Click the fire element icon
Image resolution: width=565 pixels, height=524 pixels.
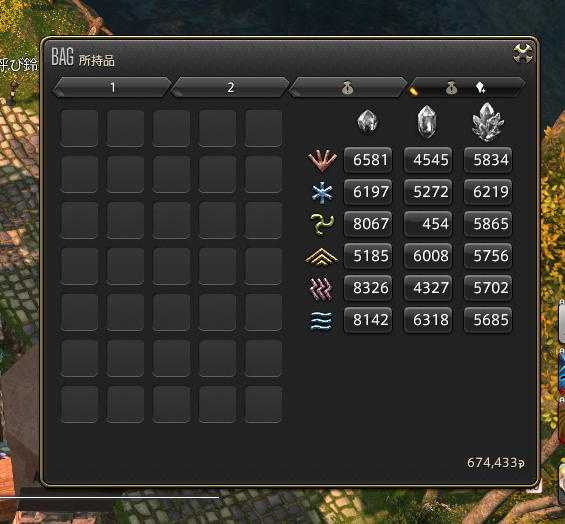(322, 160)
